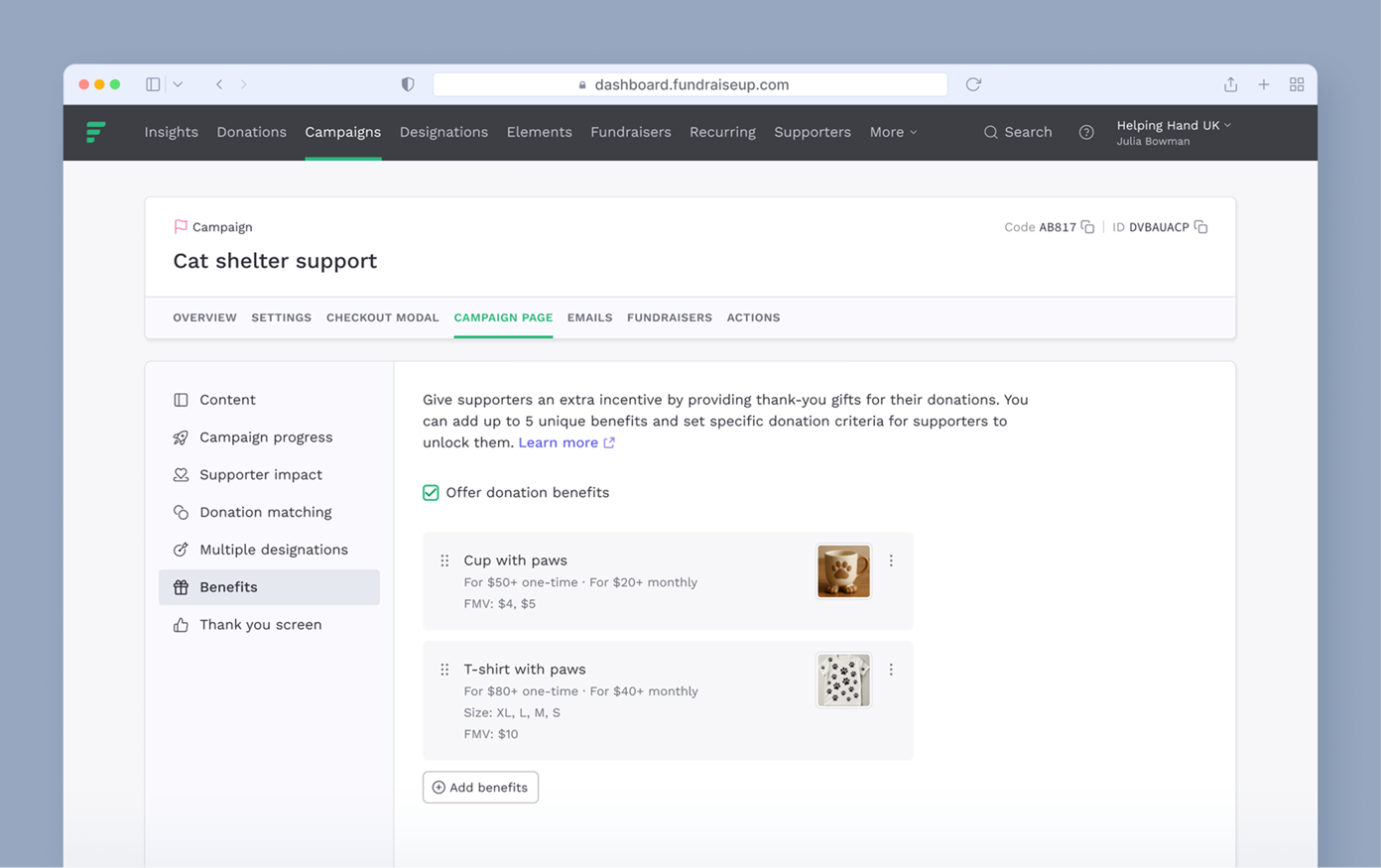Click the browser address bar

tap(690, 84)
